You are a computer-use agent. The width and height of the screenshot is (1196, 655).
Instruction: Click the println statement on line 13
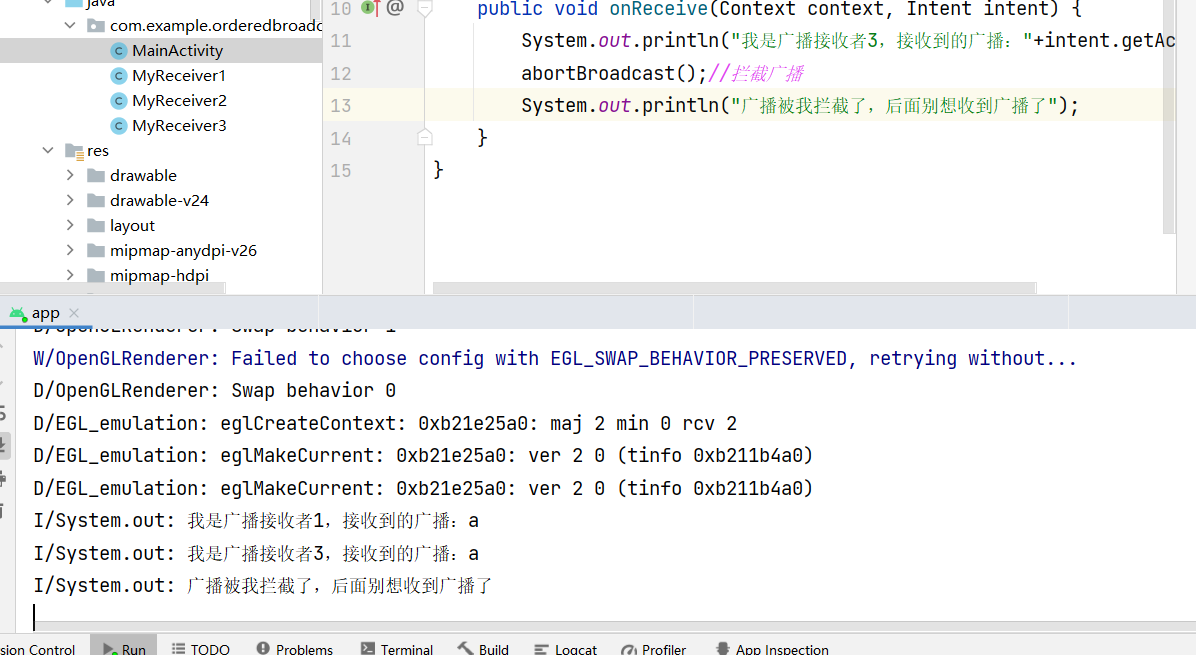800,106
